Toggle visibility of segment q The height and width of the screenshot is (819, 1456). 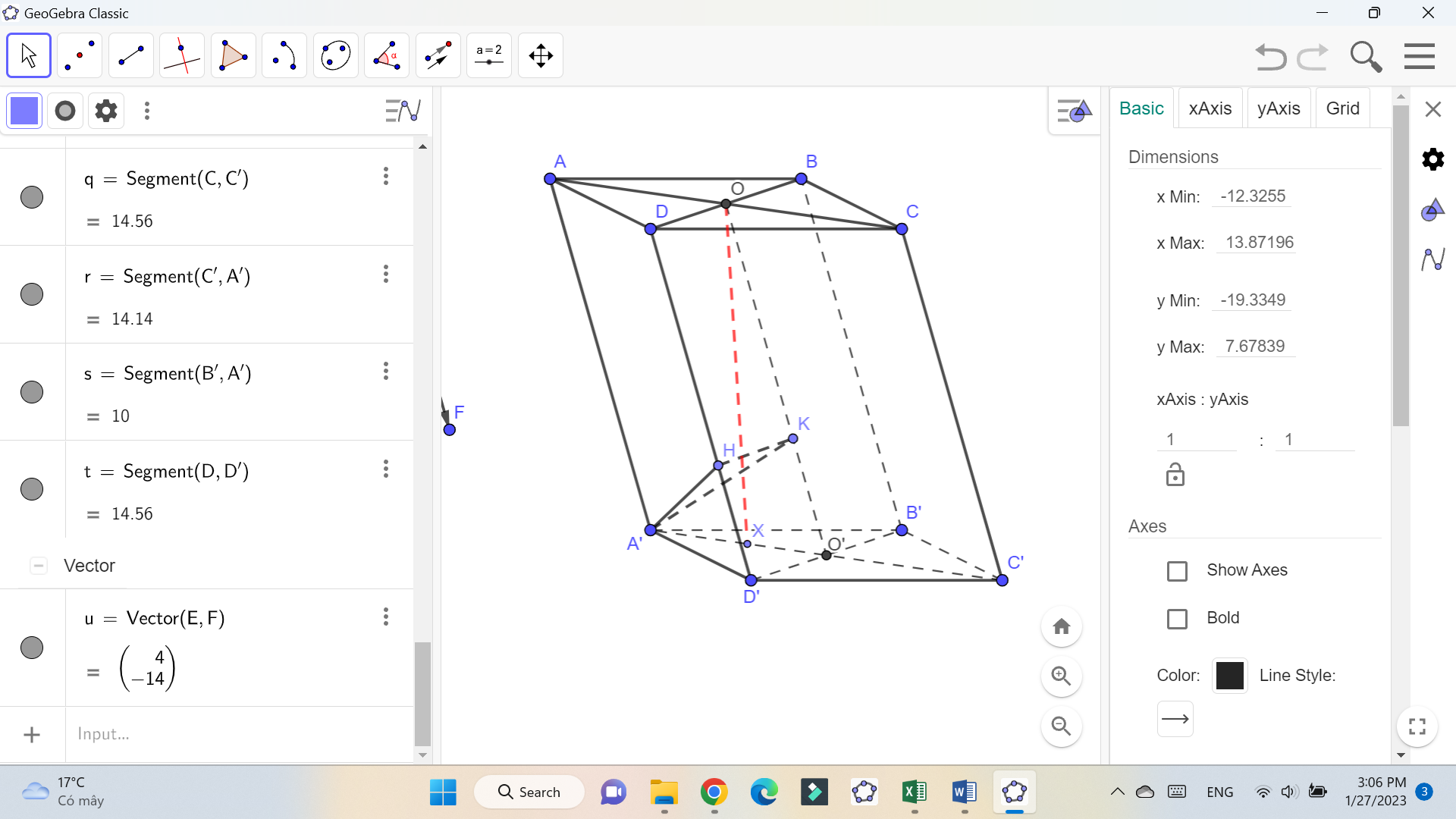click(x=32, y=197)
